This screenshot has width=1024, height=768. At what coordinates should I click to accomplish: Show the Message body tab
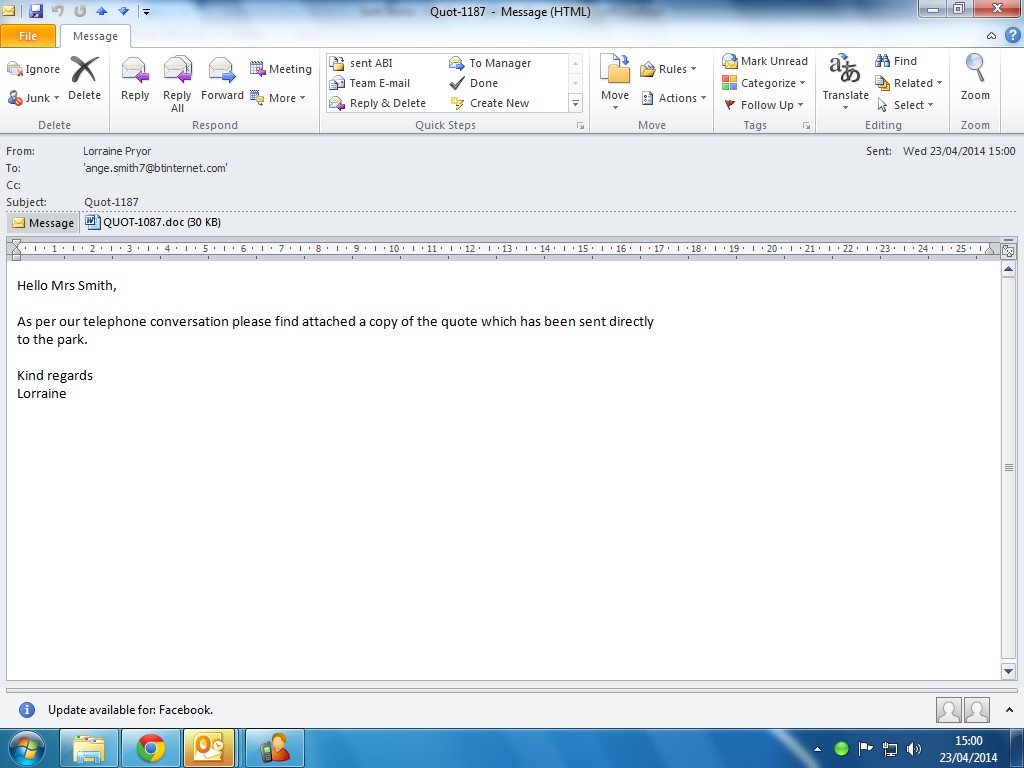click(x=43, y=223)
